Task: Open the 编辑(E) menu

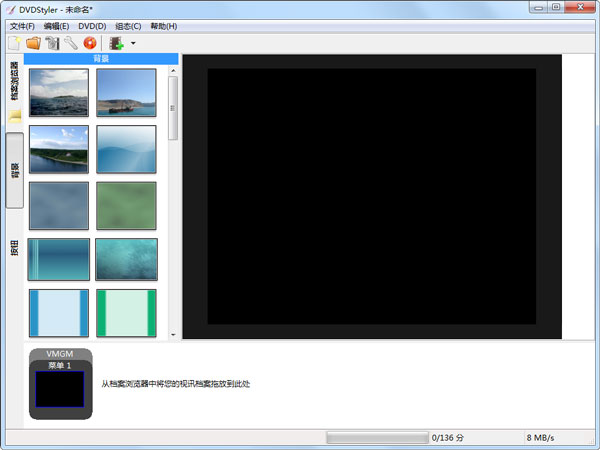Action: 57,26
